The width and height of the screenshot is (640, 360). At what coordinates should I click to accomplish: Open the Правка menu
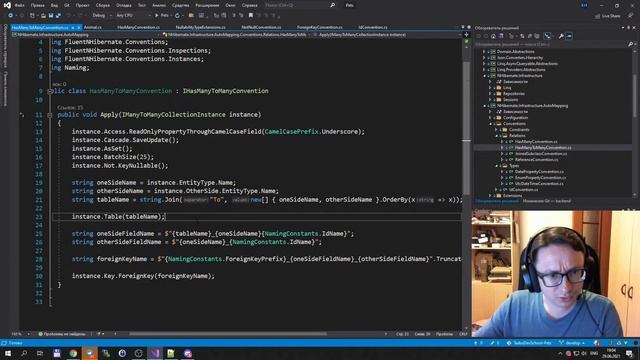(x=38, y=5)
